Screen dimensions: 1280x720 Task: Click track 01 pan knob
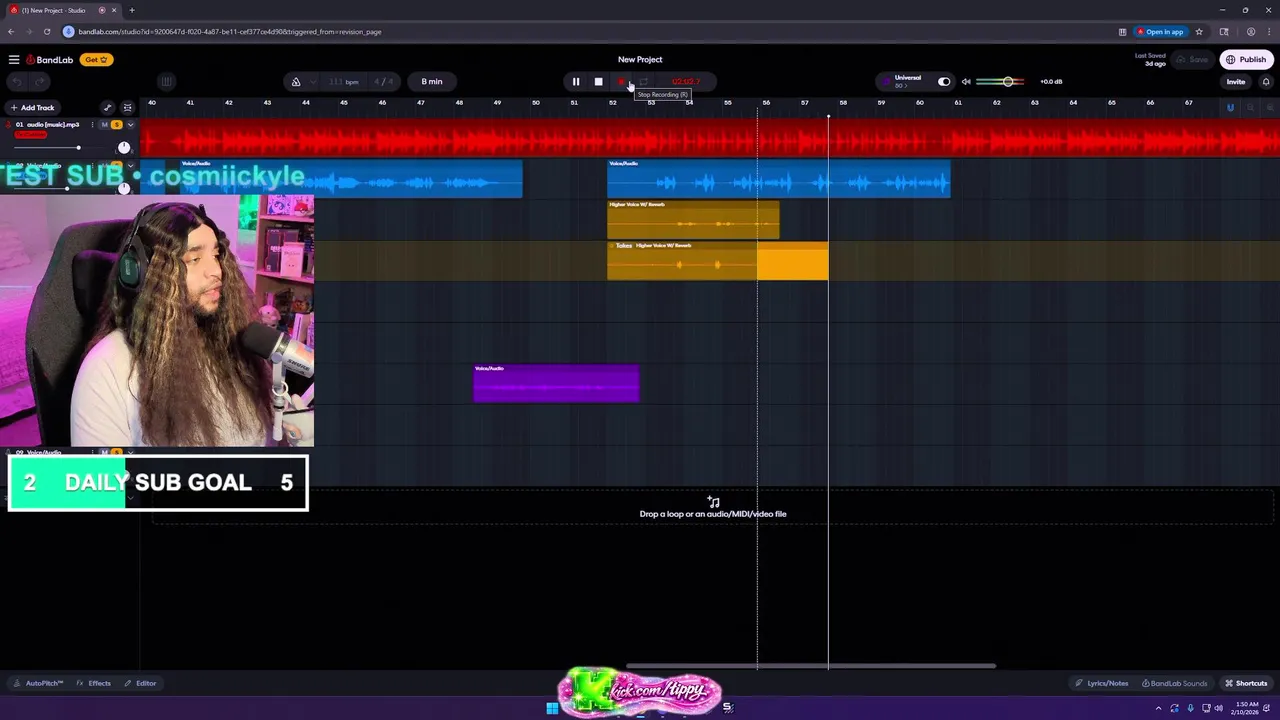[124, 148]
